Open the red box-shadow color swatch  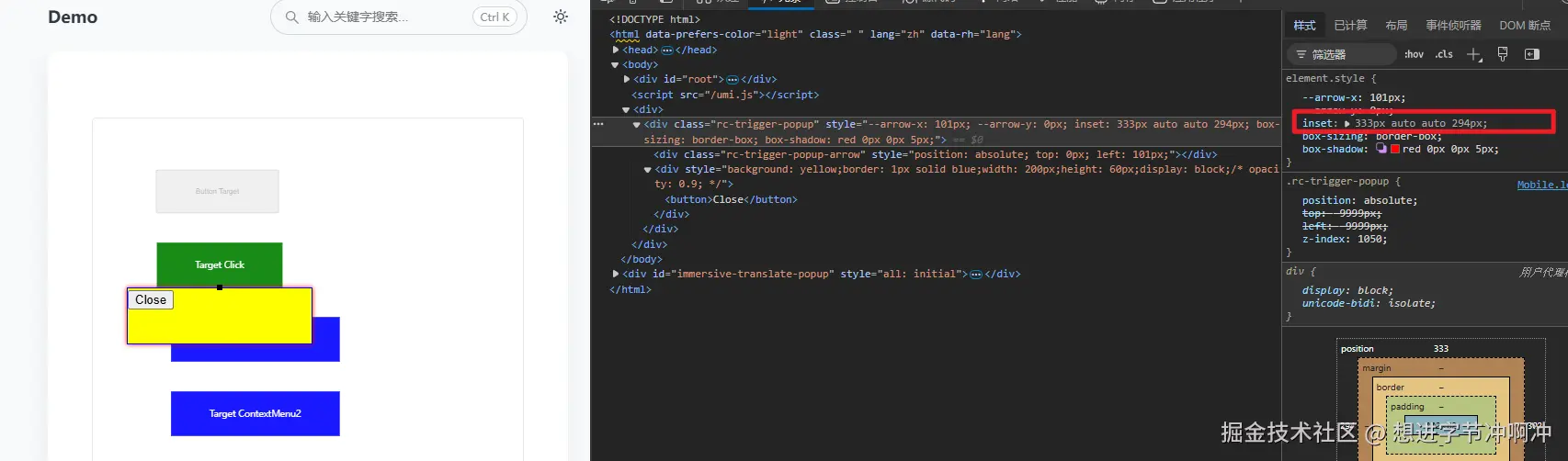(x=1395, y=149)
